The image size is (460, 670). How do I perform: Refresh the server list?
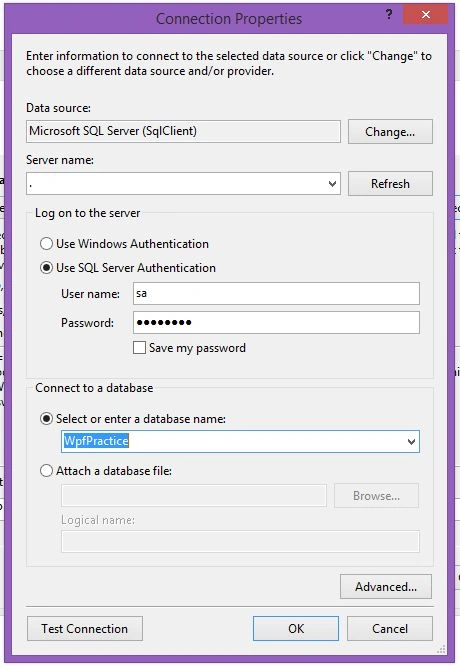(x=390, y=184)
